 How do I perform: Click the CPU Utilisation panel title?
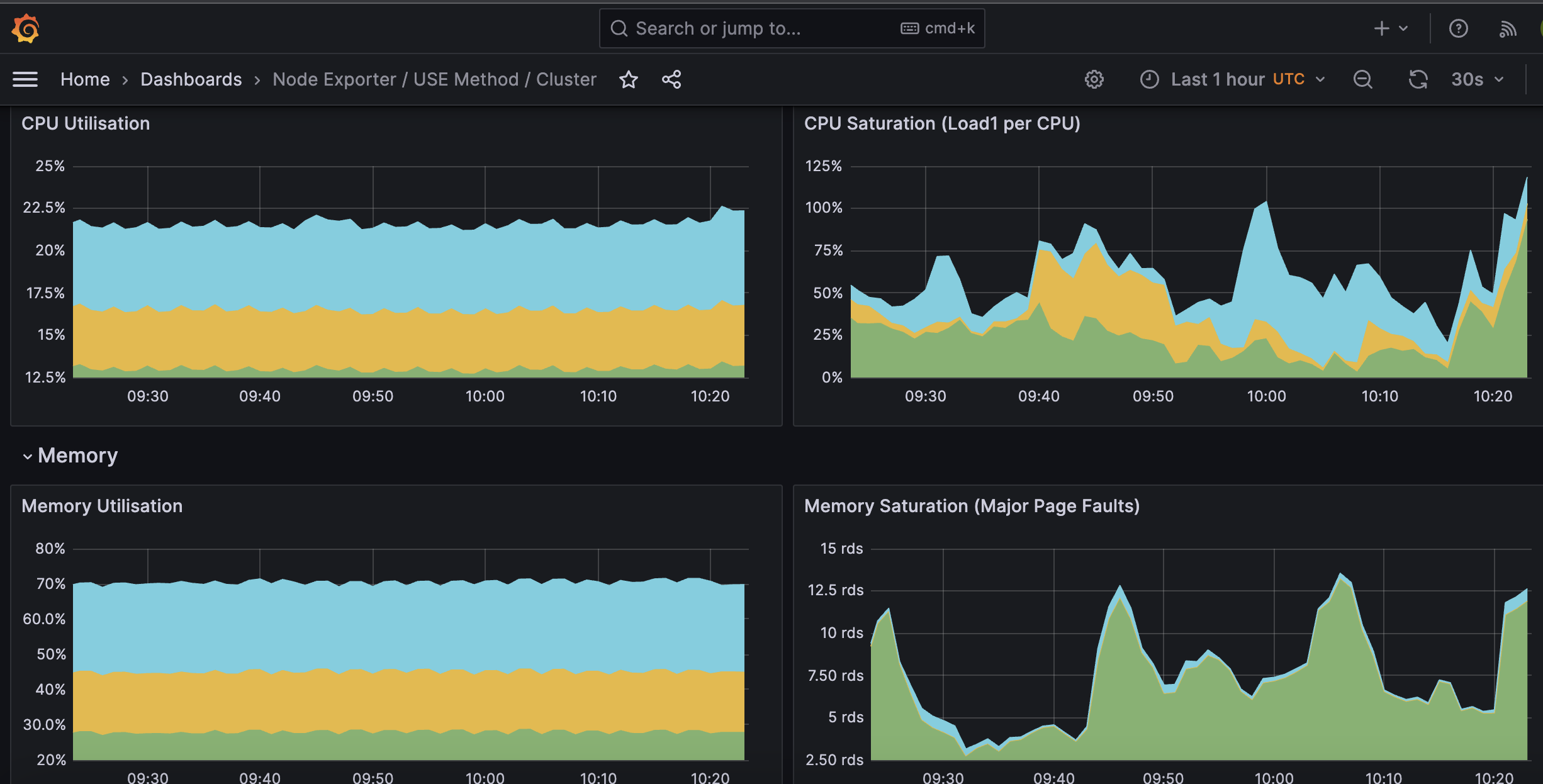point(86,123)
